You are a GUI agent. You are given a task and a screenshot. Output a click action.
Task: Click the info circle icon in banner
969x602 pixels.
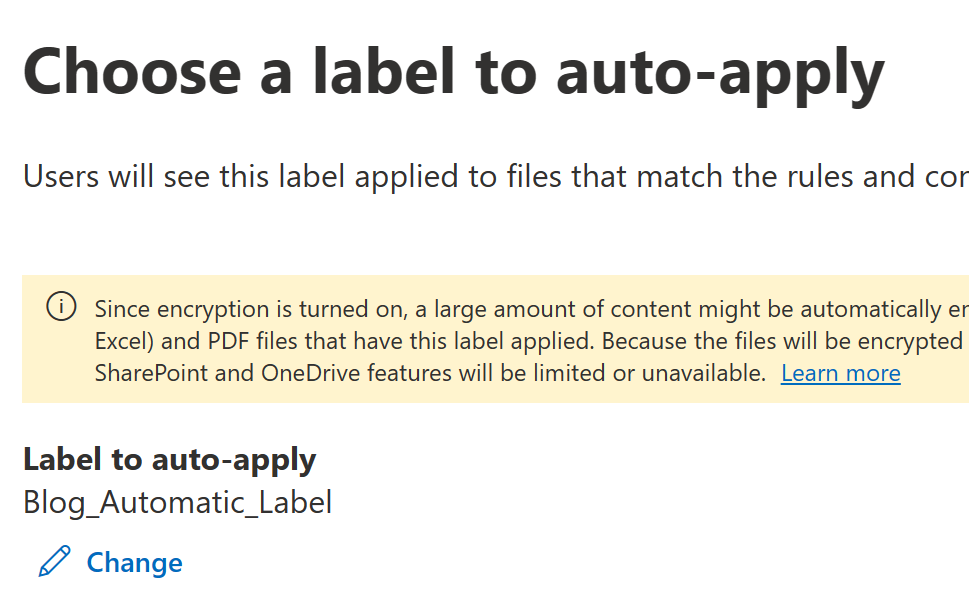point(61,307)
